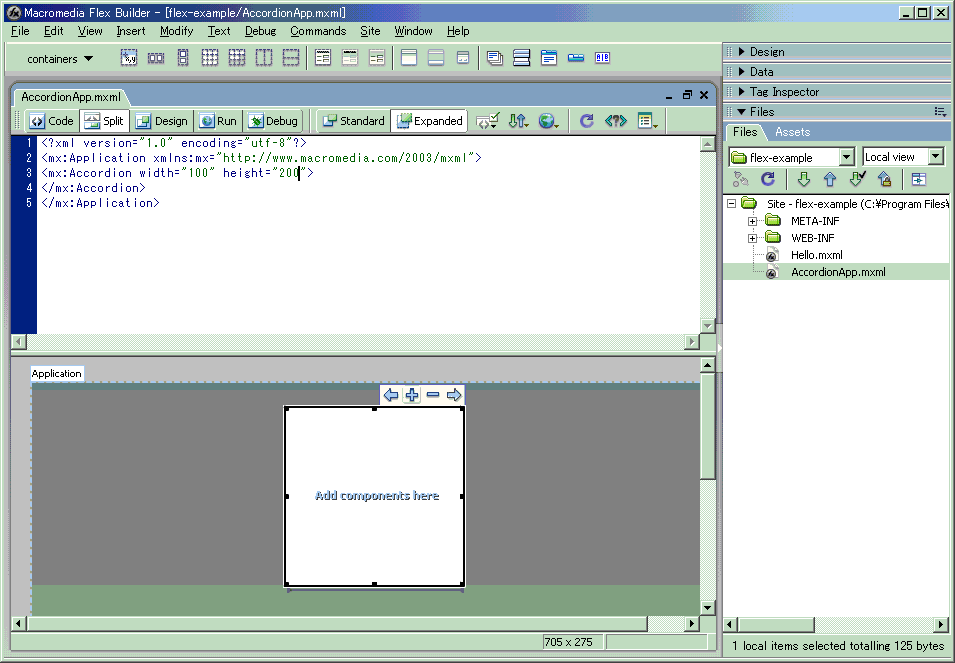
Task: Collapse the Site - flex-example root node
Action: 732,204
